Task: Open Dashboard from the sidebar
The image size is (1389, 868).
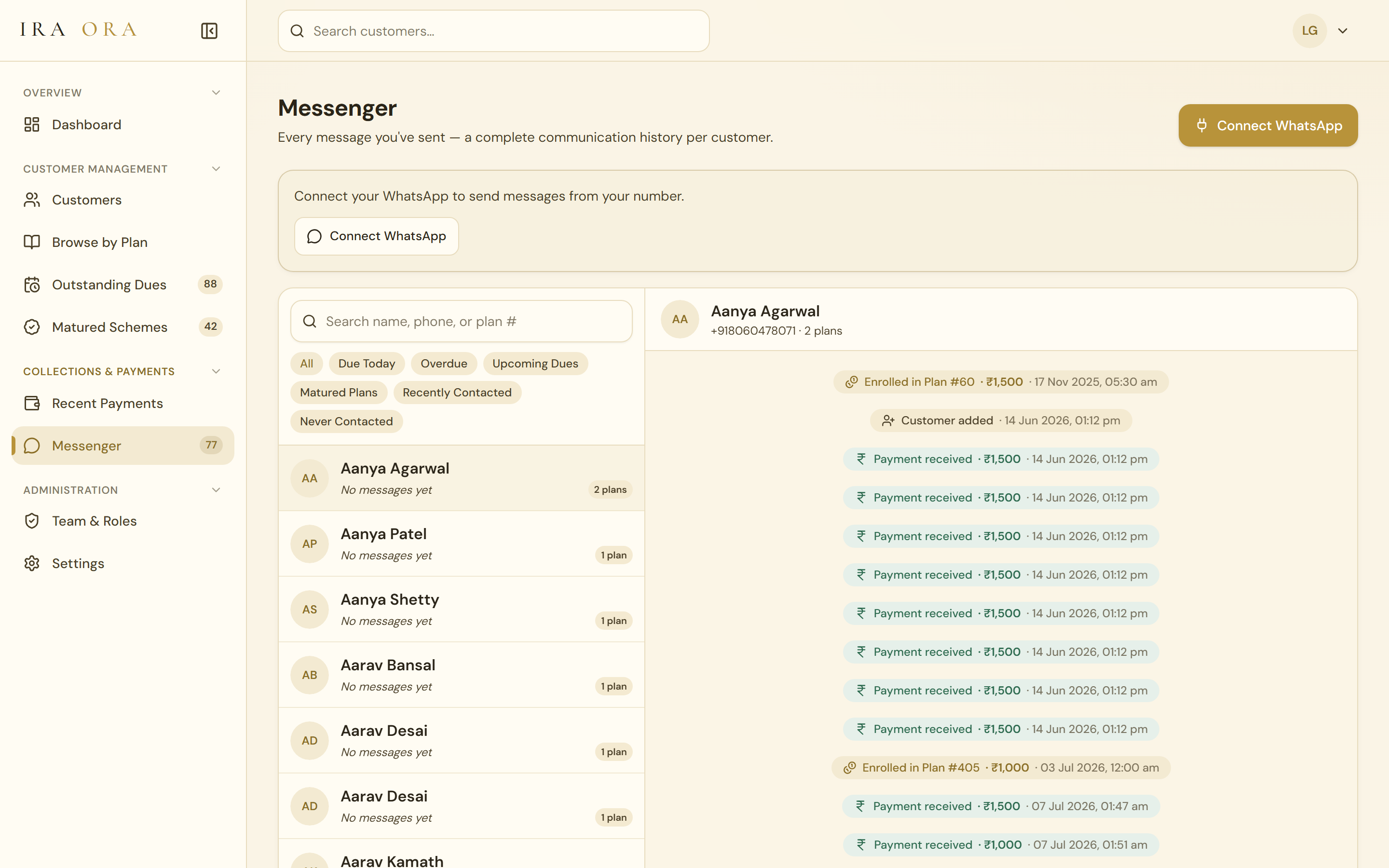Action: tap(123, 124)
